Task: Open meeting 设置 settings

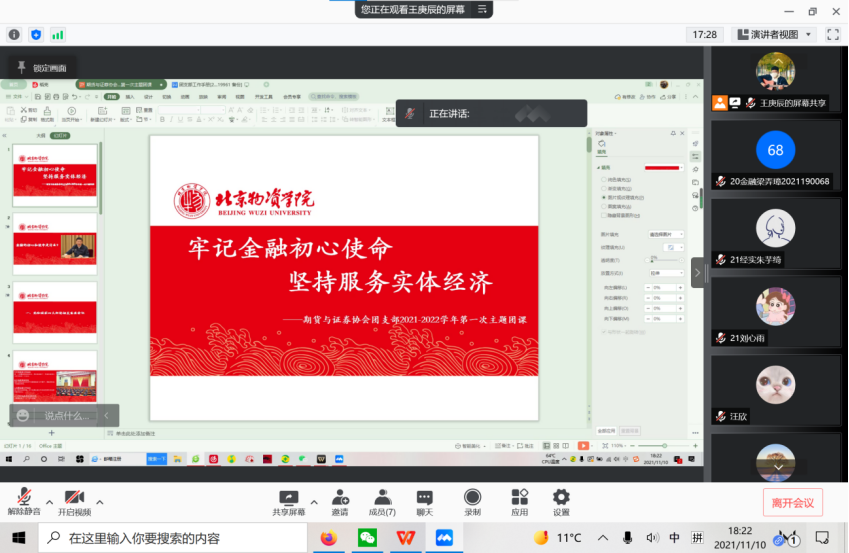Action: coord(561,499)
